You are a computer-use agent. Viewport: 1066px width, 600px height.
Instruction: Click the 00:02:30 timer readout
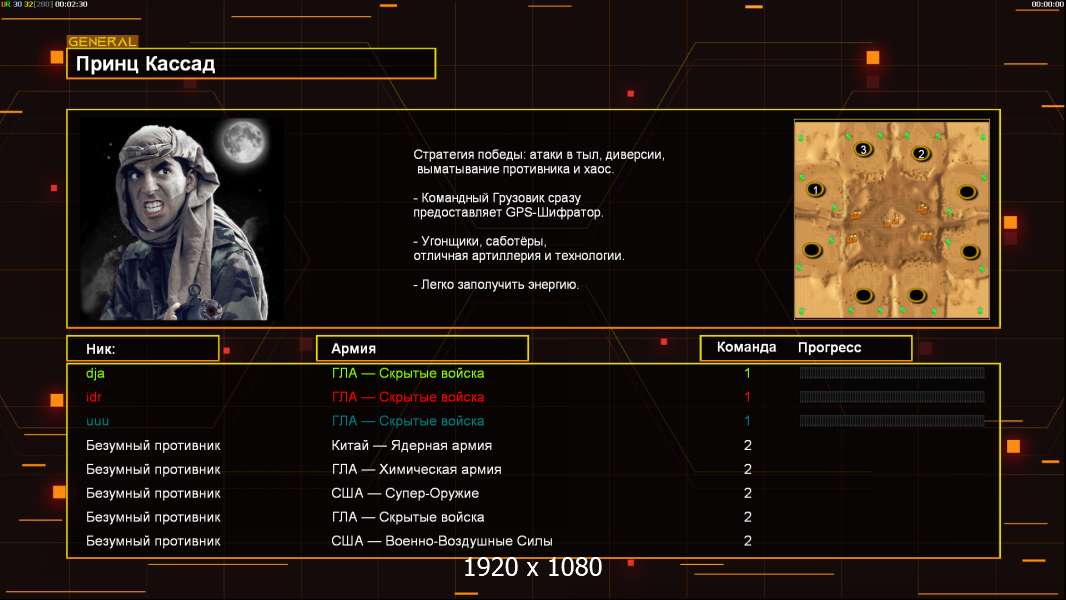(71, 4)
